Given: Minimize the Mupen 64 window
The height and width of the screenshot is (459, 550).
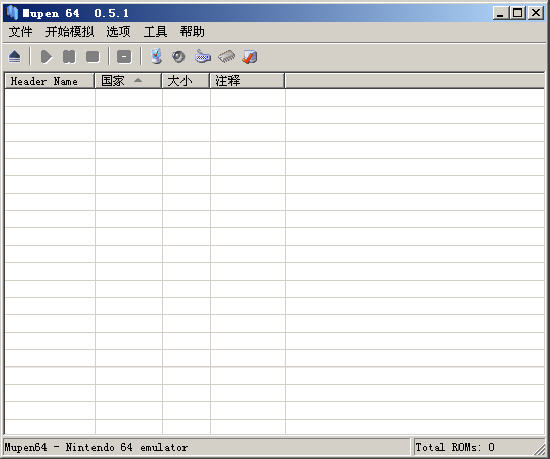Looking at the screenshot, I should (500, 13).
